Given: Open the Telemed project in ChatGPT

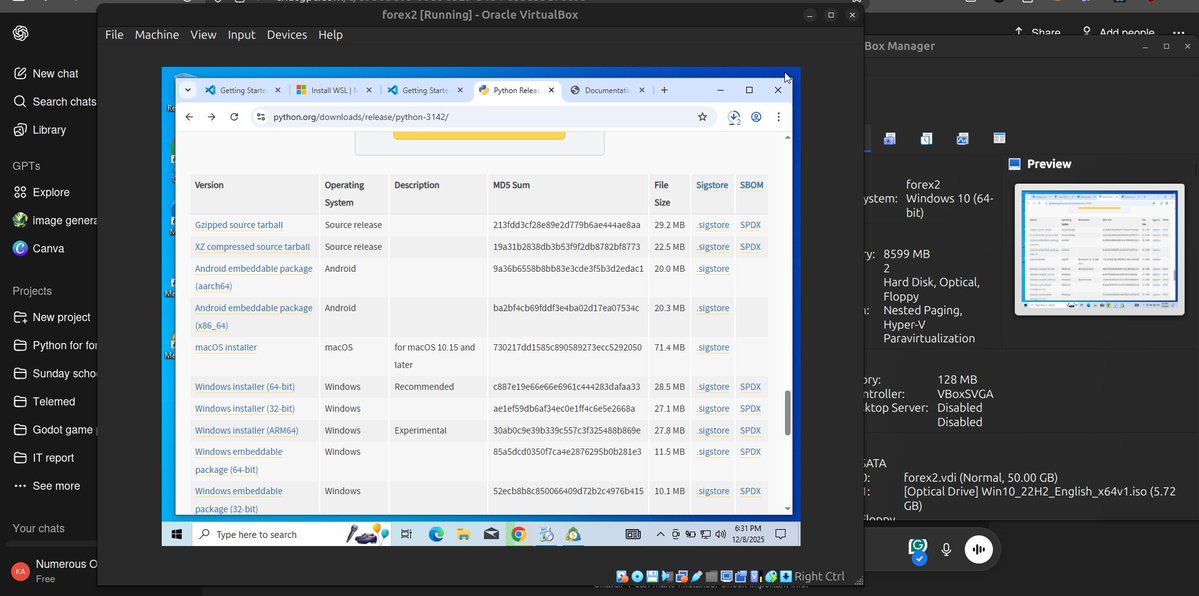Looking at the screenshot, I should click(44, 402).
